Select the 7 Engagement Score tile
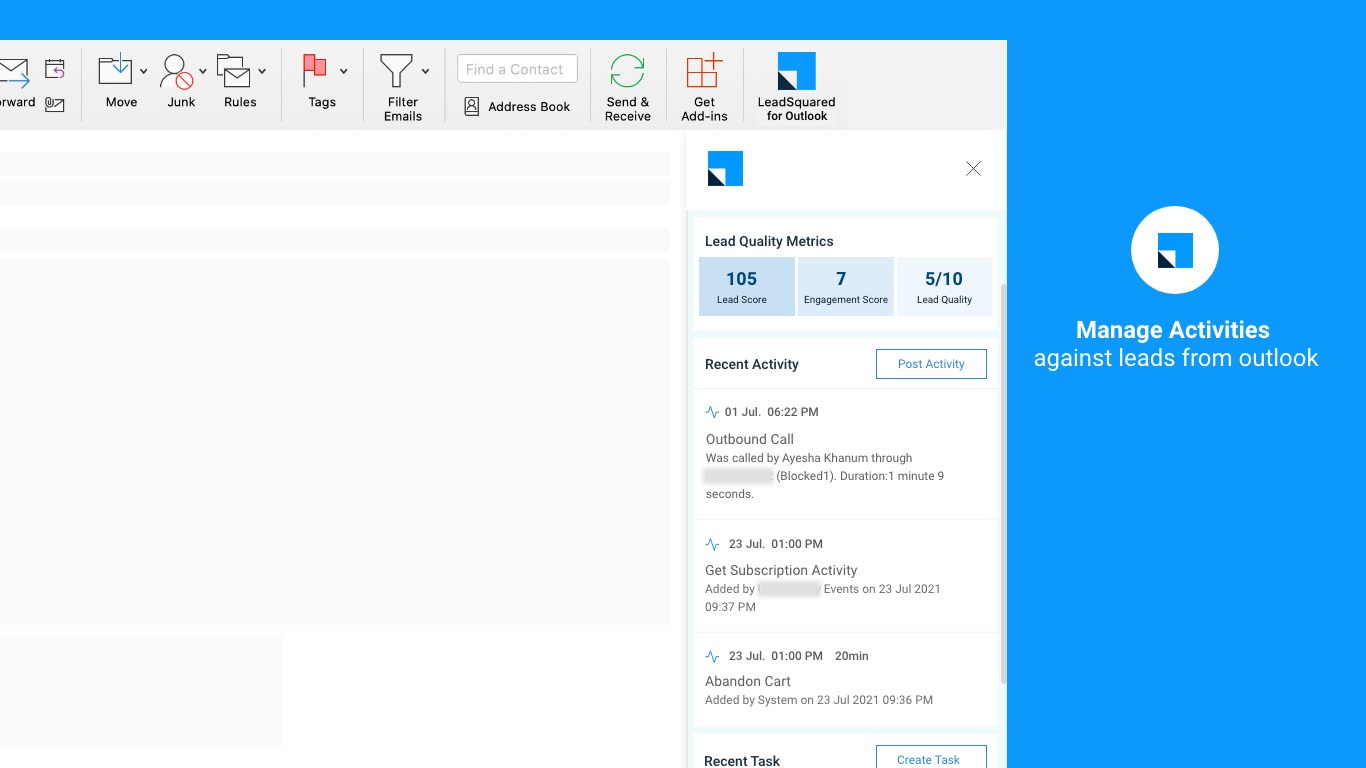1366x768 pixels. pyautogui.click(x=845, y=286)
